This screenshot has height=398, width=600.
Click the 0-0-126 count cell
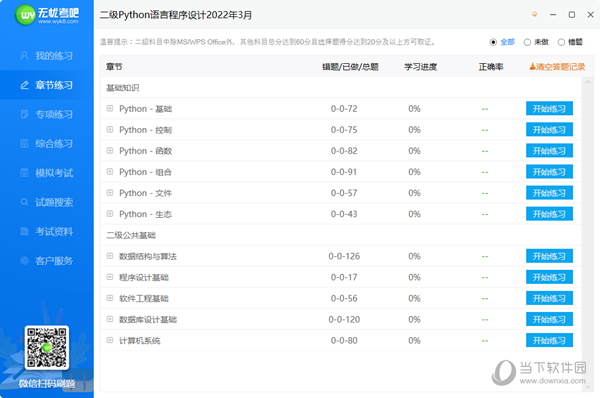point(344,256)
